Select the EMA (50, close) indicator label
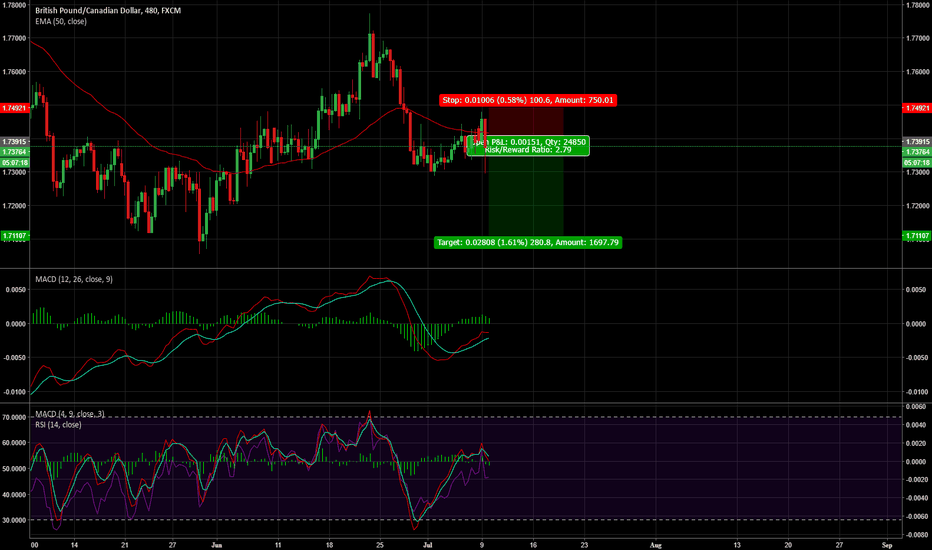This screenshot has width=932, height=550. 61,21
